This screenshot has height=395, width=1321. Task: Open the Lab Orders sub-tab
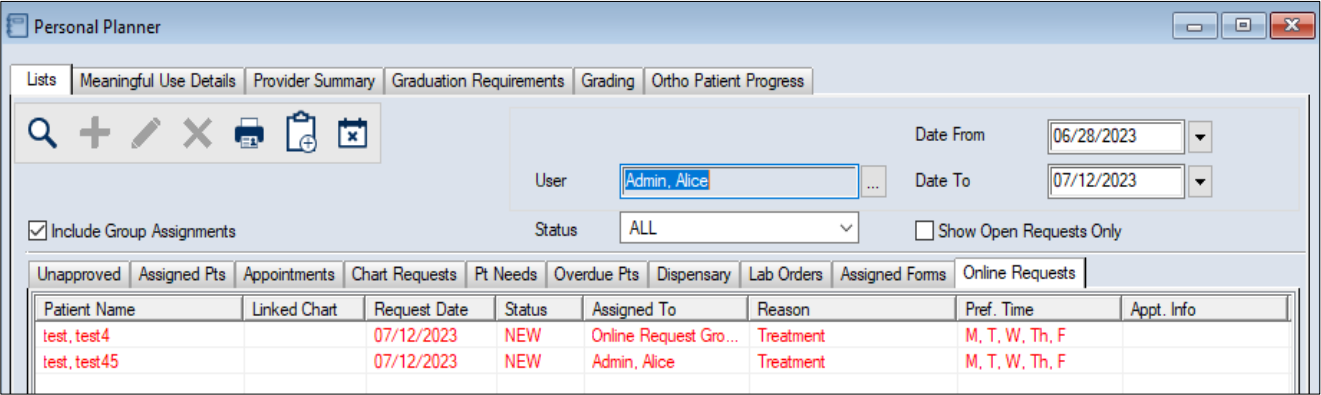point(785,274)
